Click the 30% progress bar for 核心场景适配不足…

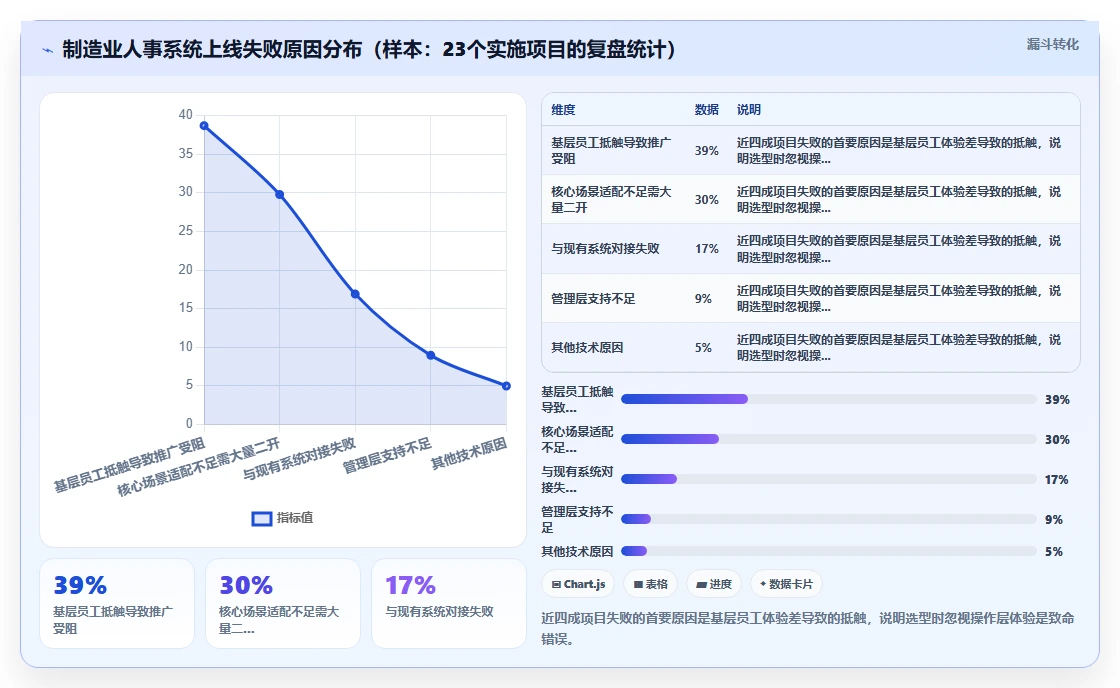829,439
